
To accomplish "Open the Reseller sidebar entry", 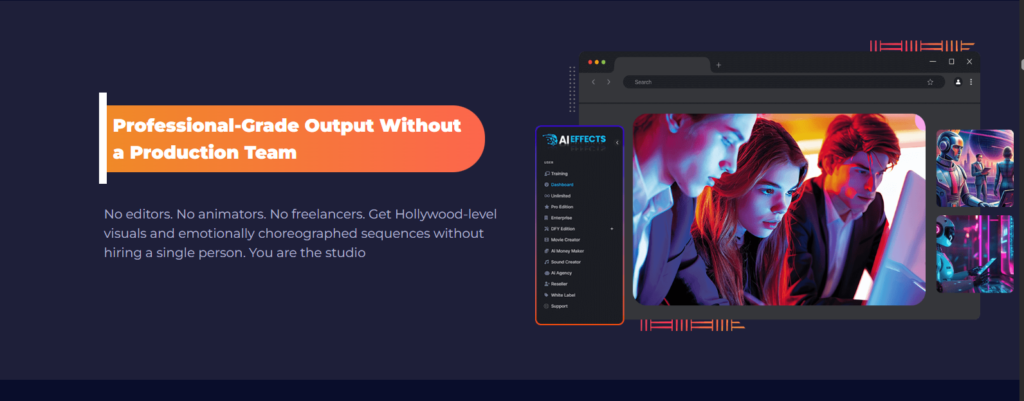I will (556, 284).
